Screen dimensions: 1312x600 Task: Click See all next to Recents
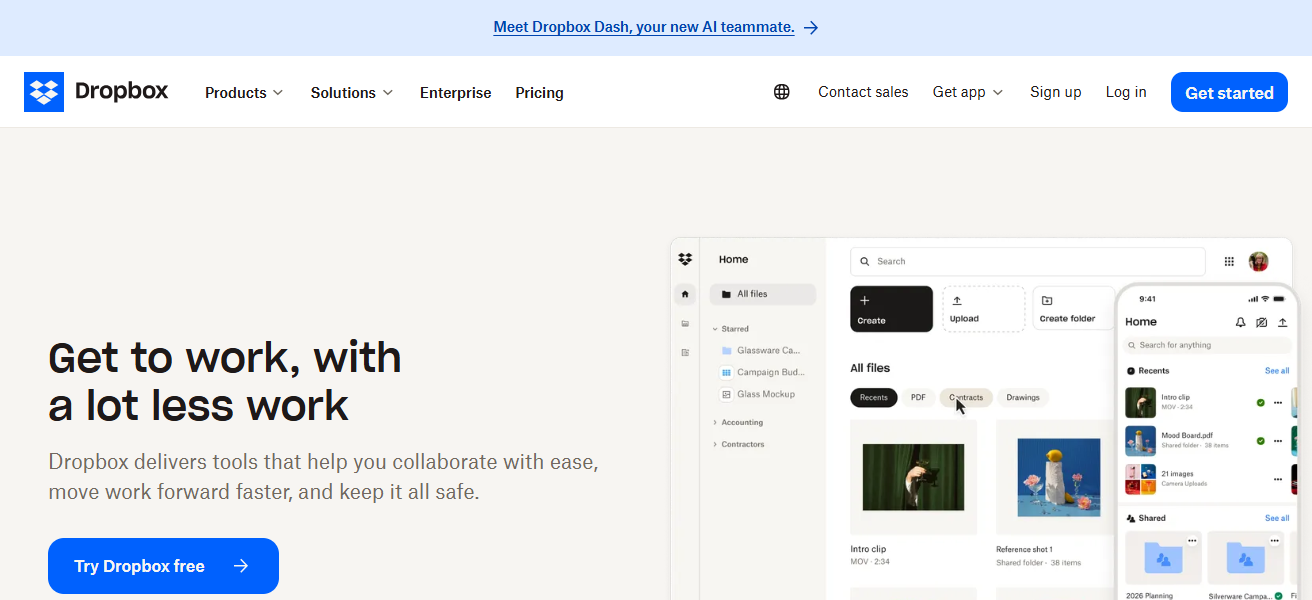coord(1277,370)
